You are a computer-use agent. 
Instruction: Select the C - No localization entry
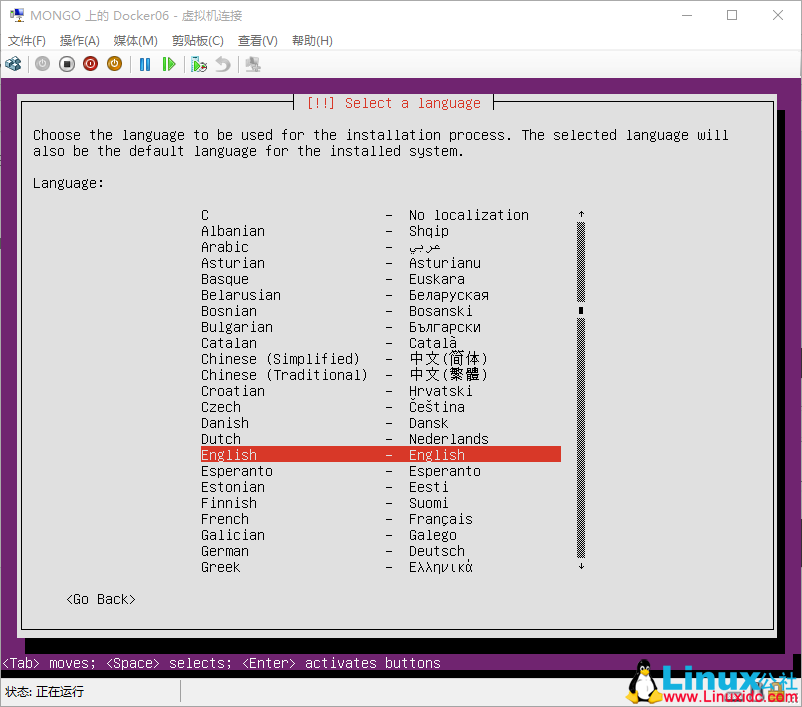300,215
